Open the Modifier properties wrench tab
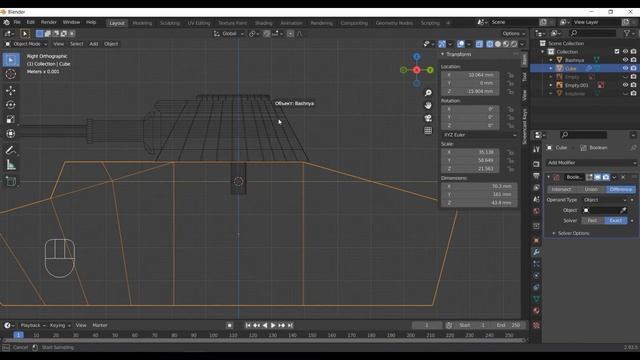 [x=536, y=252]
